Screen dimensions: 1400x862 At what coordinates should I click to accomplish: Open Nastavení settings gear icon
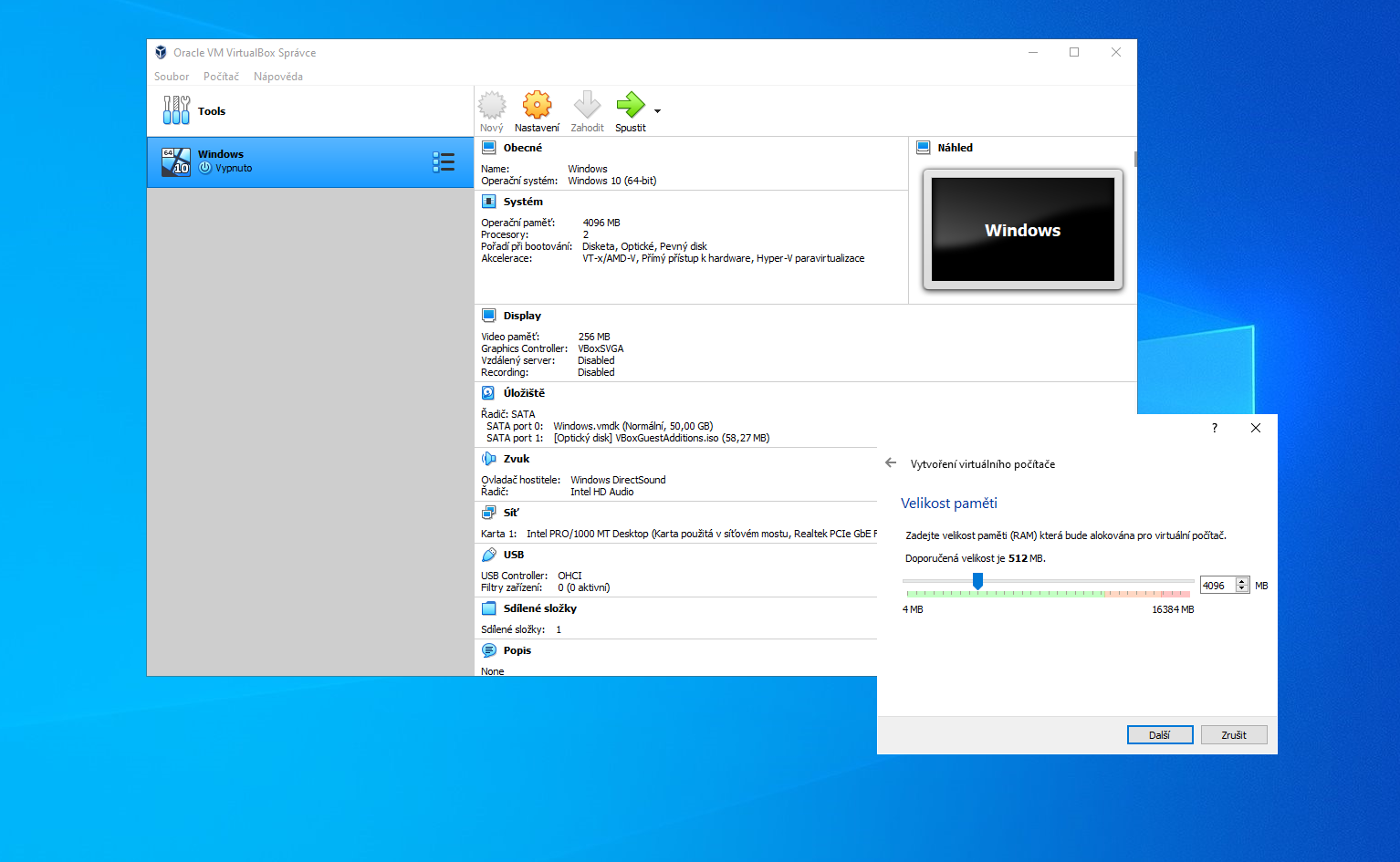tap(537, 106)
